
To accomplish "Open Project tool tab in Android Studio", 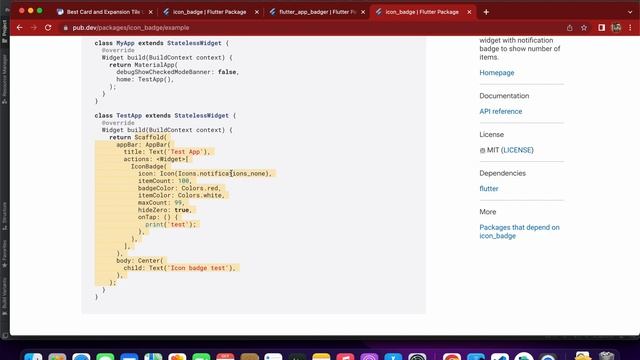I will coord(4,31).
